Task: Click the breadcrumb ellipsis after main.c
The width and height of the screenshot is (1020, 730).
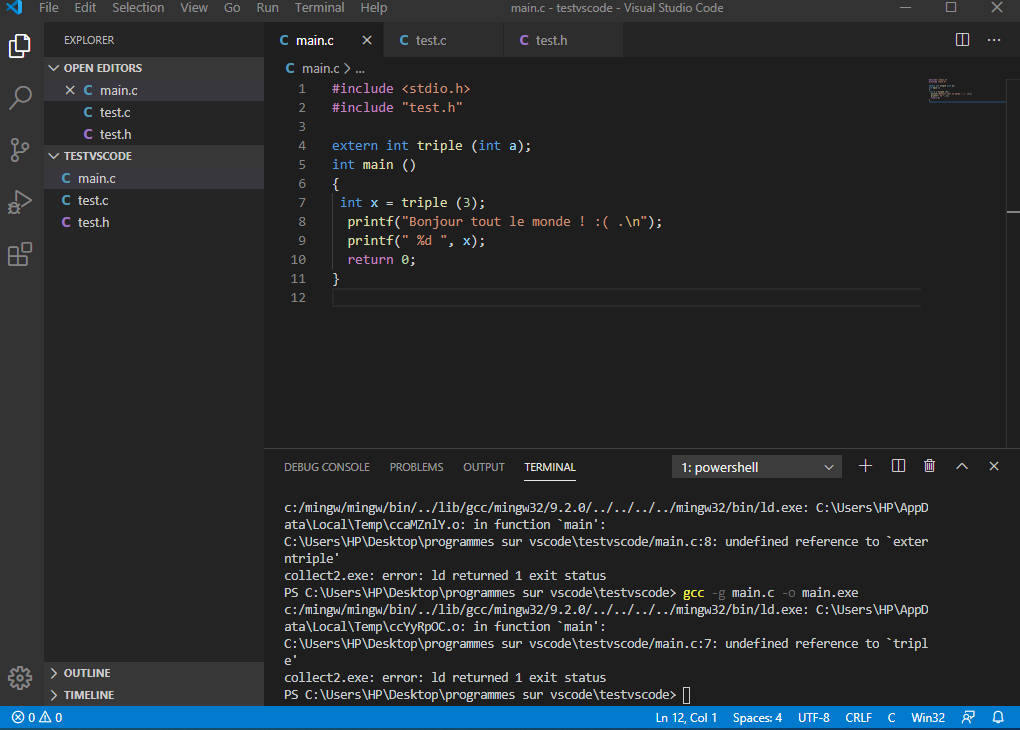Action: (x=360, y=69)
